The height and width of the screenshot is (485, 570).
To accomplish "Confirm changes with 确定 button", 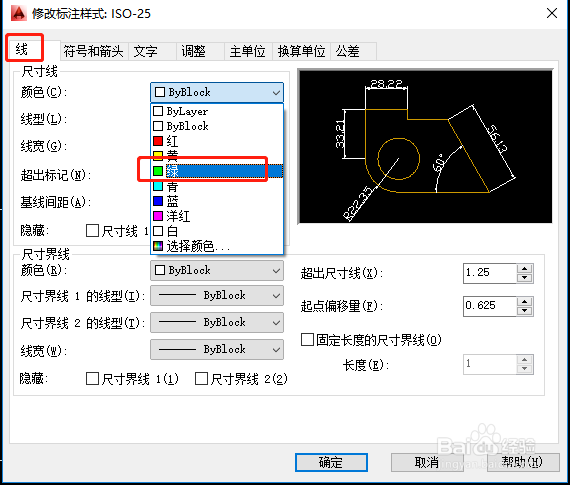I will click(331, 462).
